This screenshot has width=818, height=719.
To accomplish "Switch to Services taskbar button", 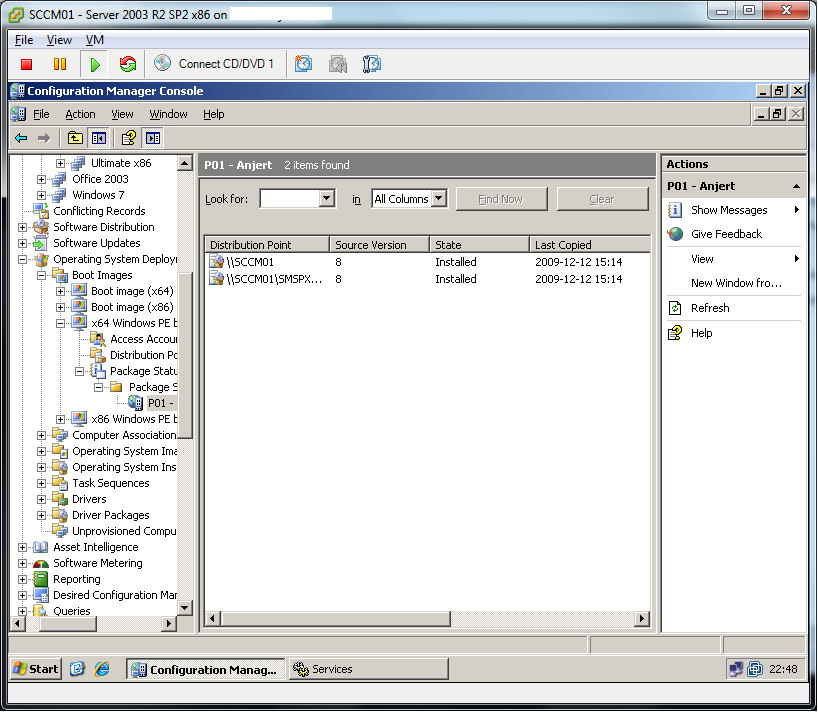I will pyautogui.click(x=368, y=669).
